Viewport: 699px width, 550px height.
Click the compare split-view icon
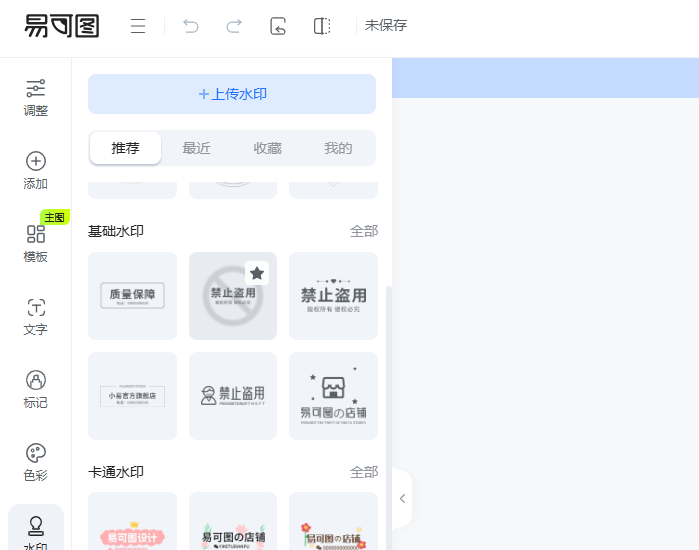[322, 26]
